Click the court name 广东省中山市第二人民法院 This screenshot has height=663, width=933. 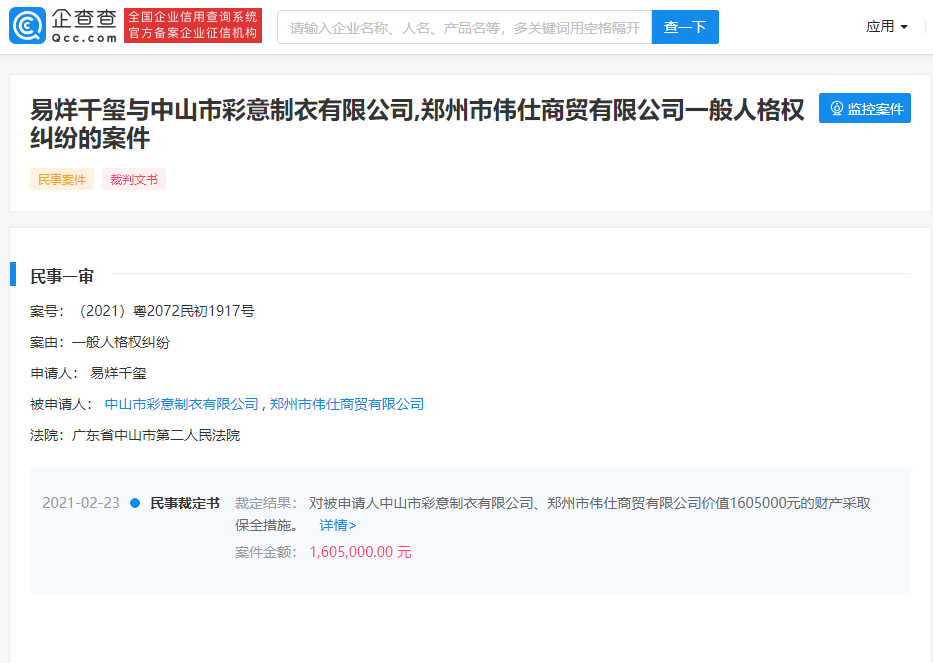(156, 435)
